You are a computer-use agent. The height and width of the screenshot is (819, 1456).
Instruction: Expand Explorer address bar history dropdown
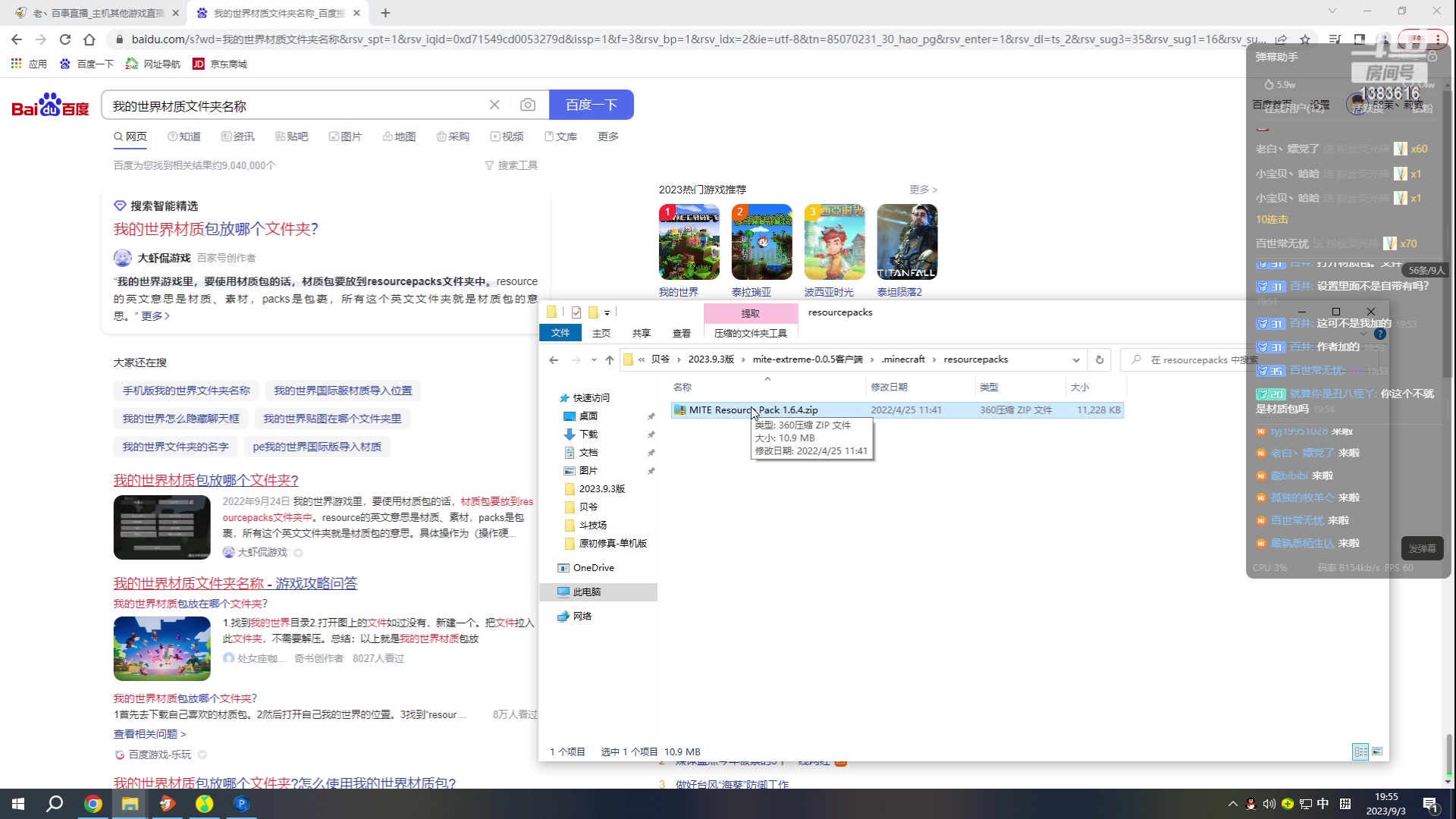pos(1076,359)
